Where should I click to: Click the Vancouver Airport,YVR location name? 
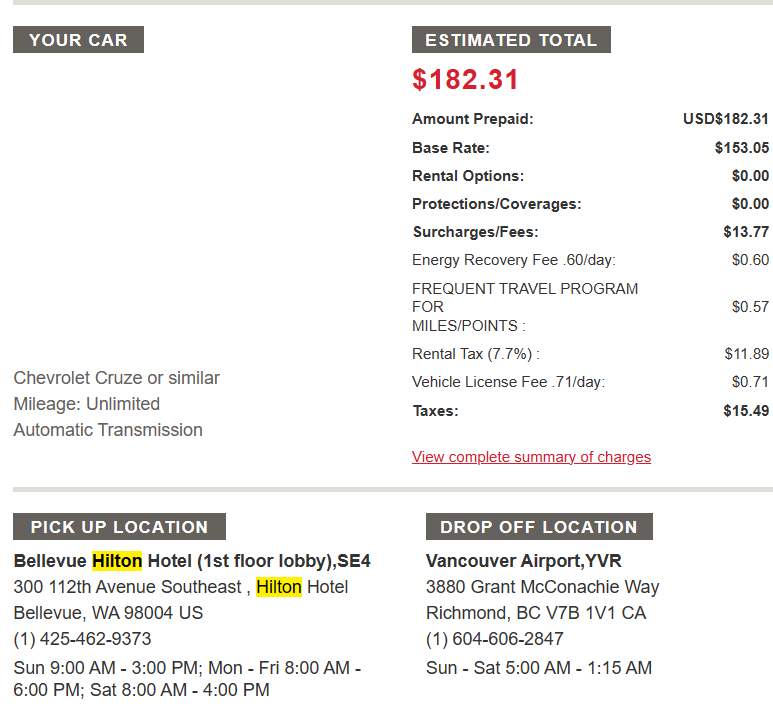pos(524,561)
